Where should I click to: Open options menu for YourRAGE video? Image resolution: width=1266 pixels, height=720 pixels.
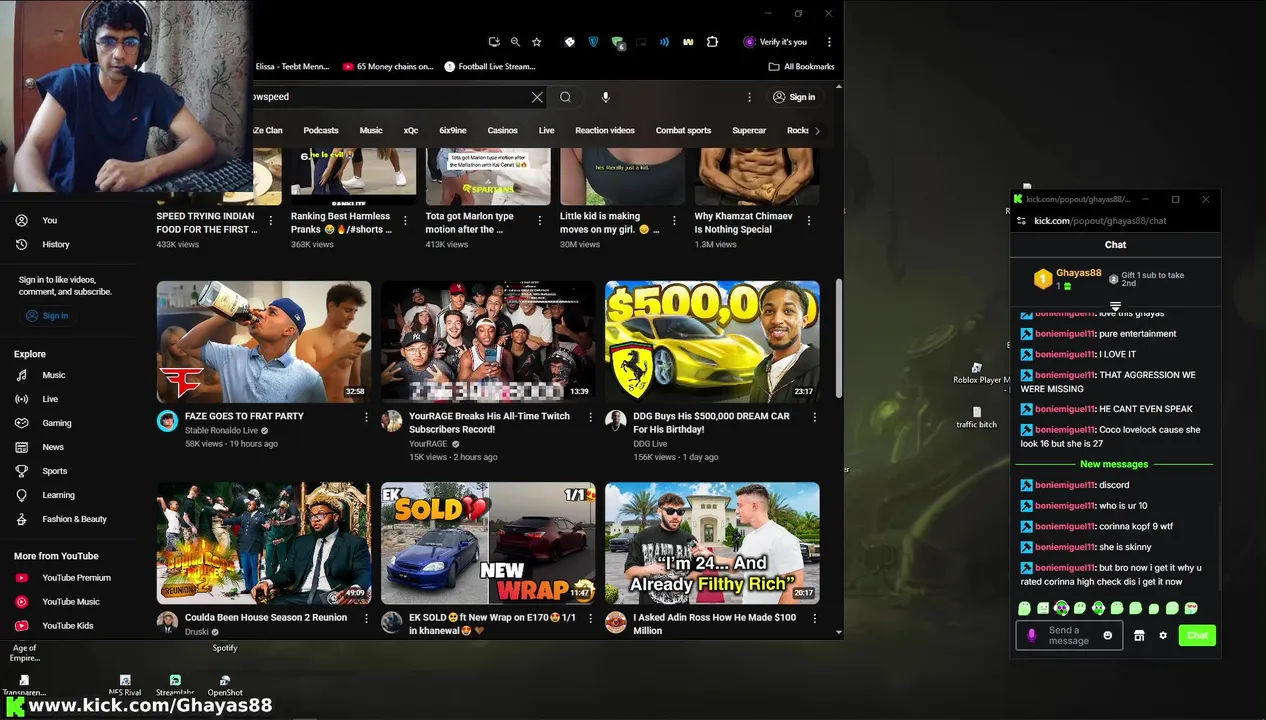590,417
